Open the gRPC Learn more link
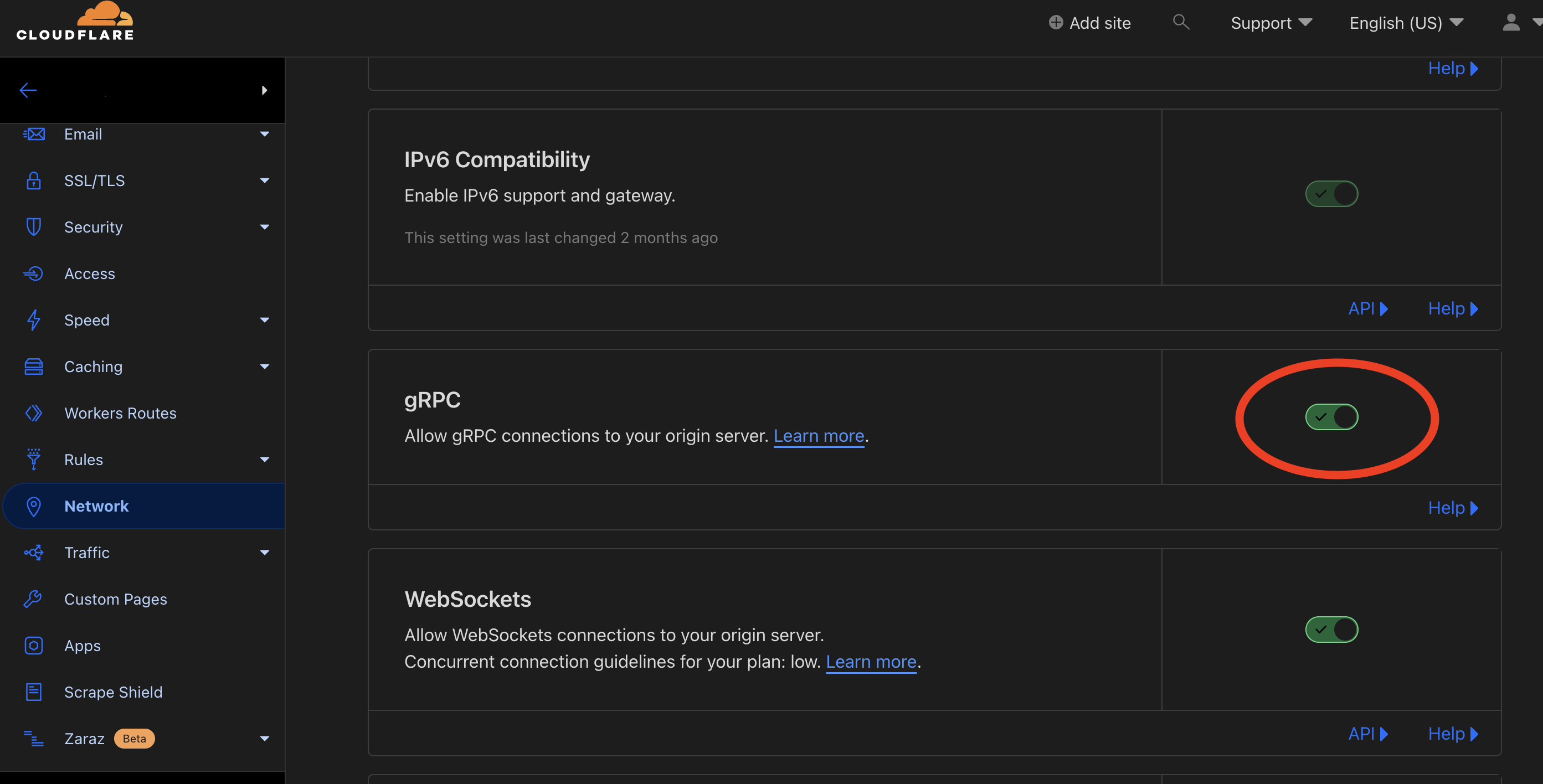The image size is (1543, 784). pyautogui.click(x=819, y=435)
